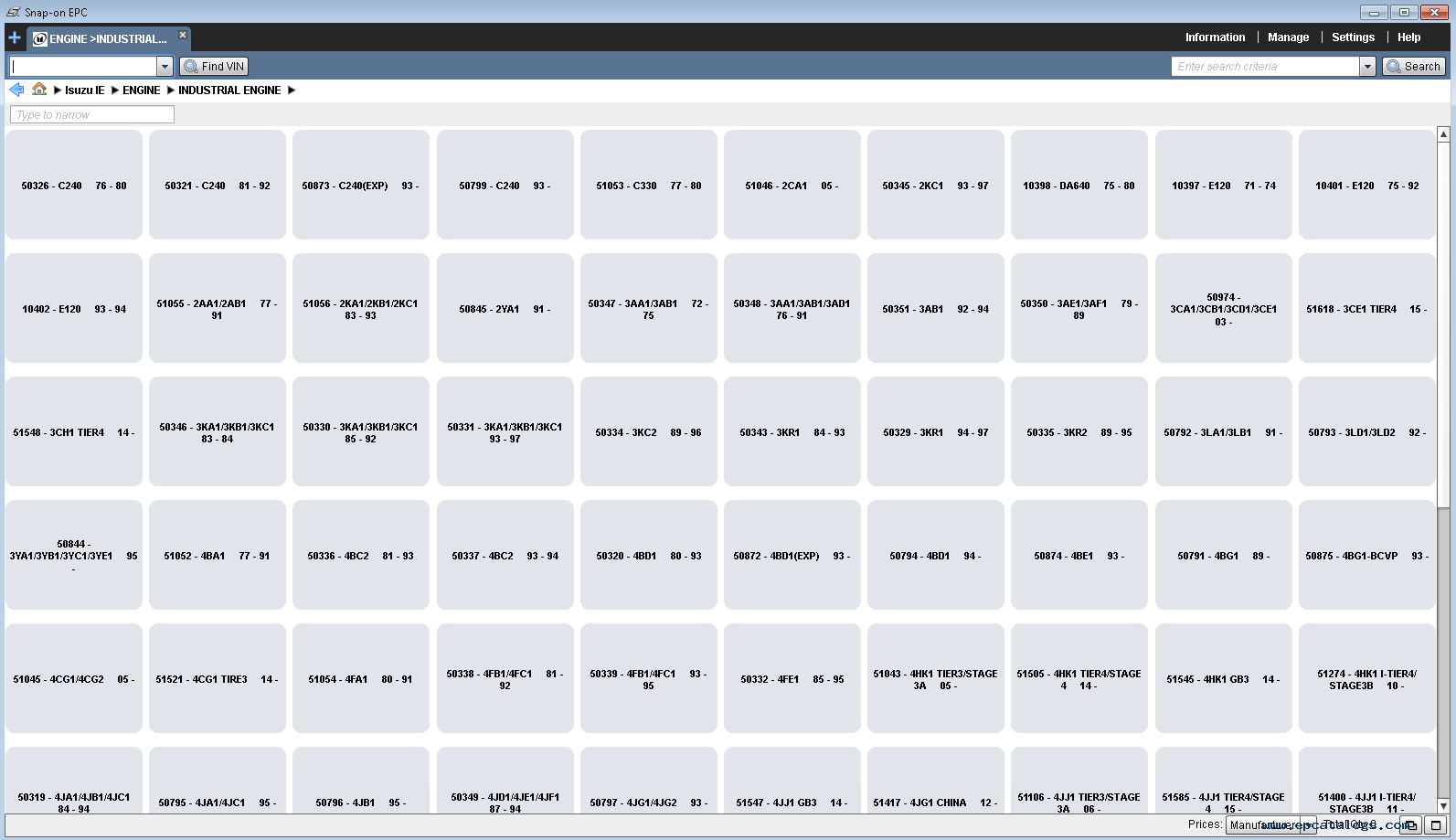1456x840 pixels.
Task: Select tile 50334 - 3KC2
Action: 649,431
